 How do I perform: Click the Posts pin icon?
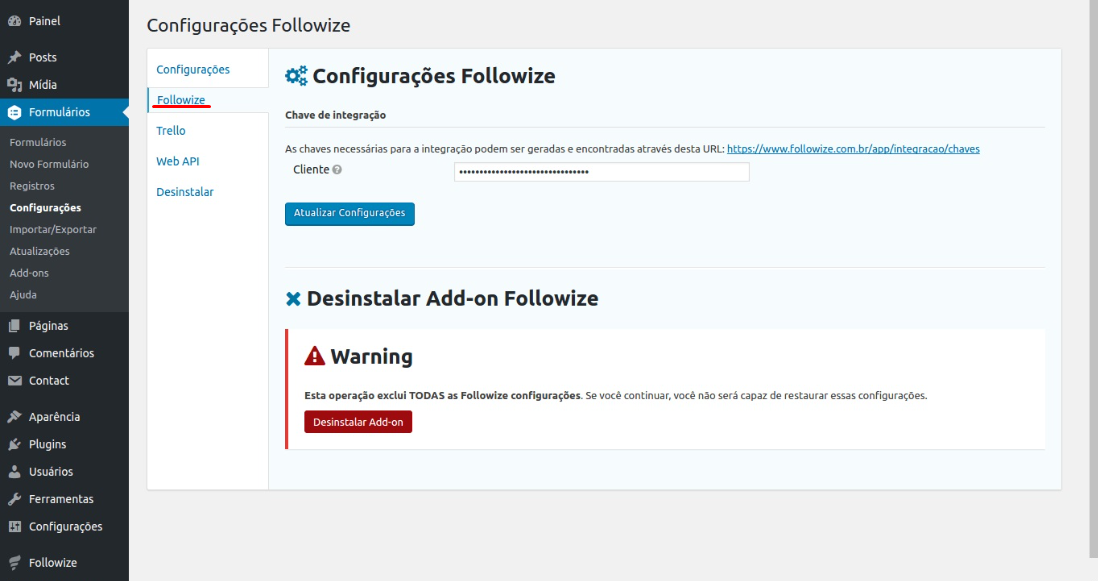14,57
